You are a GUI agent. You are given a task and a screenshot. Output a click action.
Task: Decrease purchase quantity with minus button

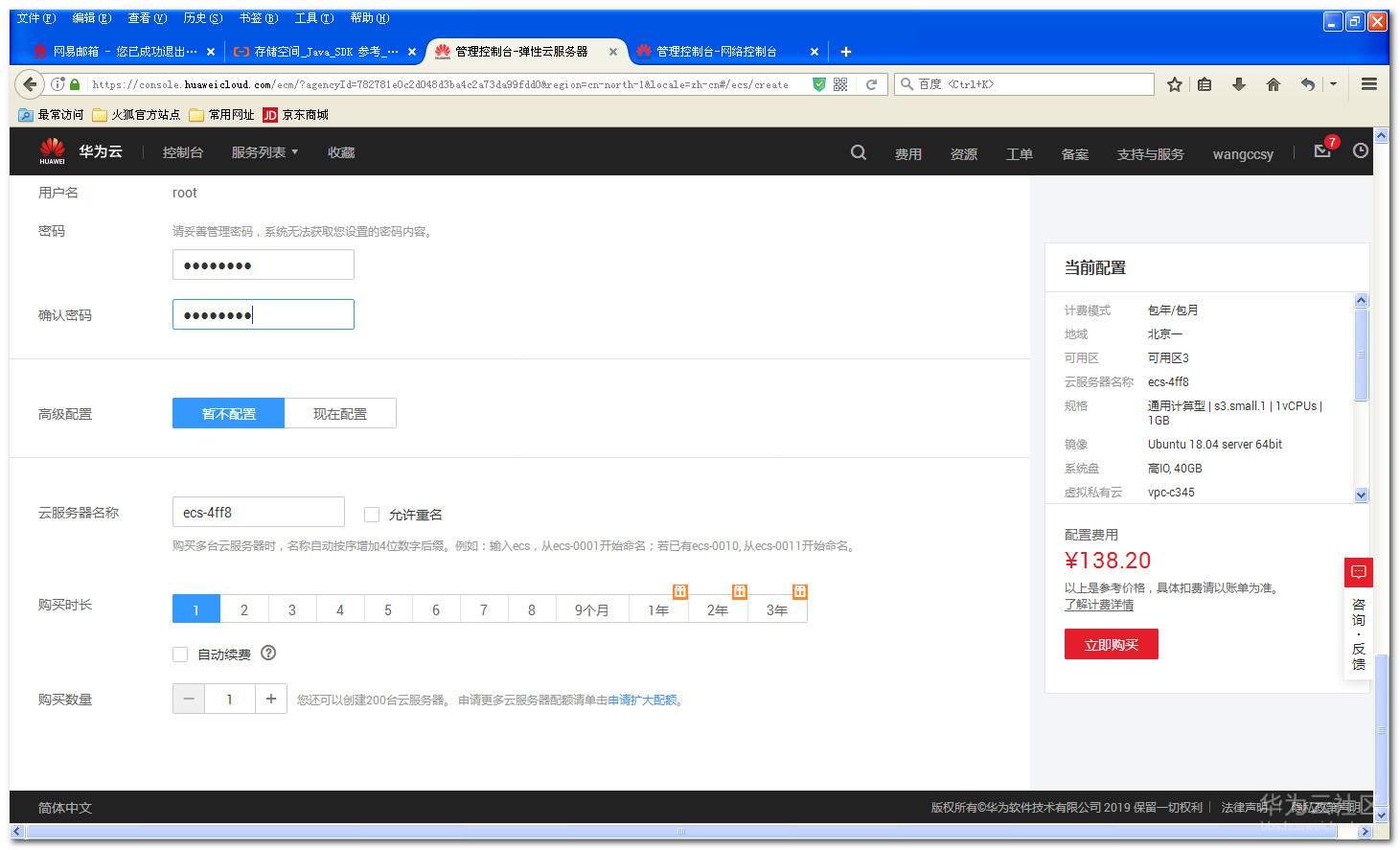click(x=189, y=699)
